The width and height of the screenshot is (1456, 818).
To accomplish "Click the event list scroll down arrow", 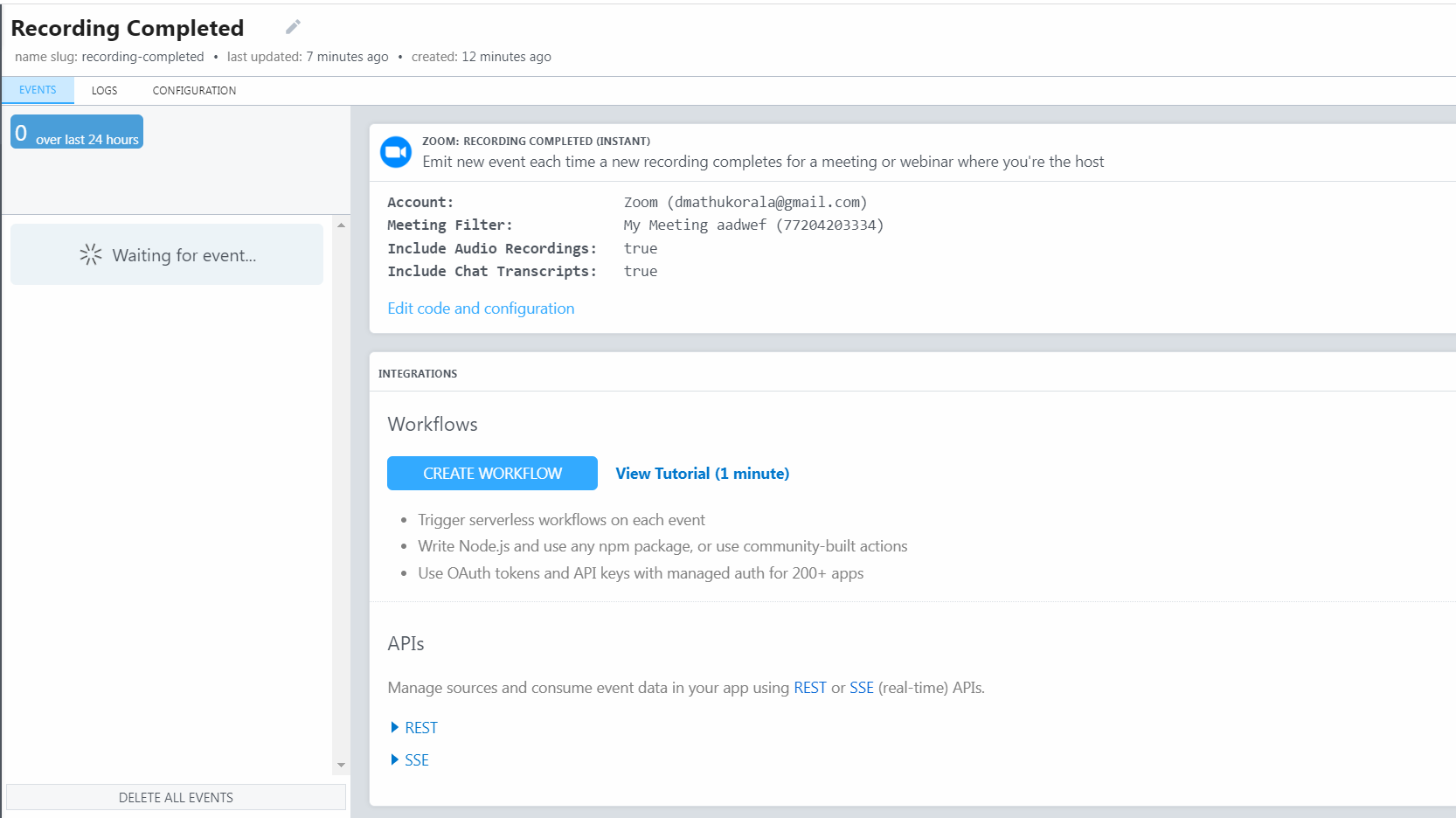I will 341,765.
